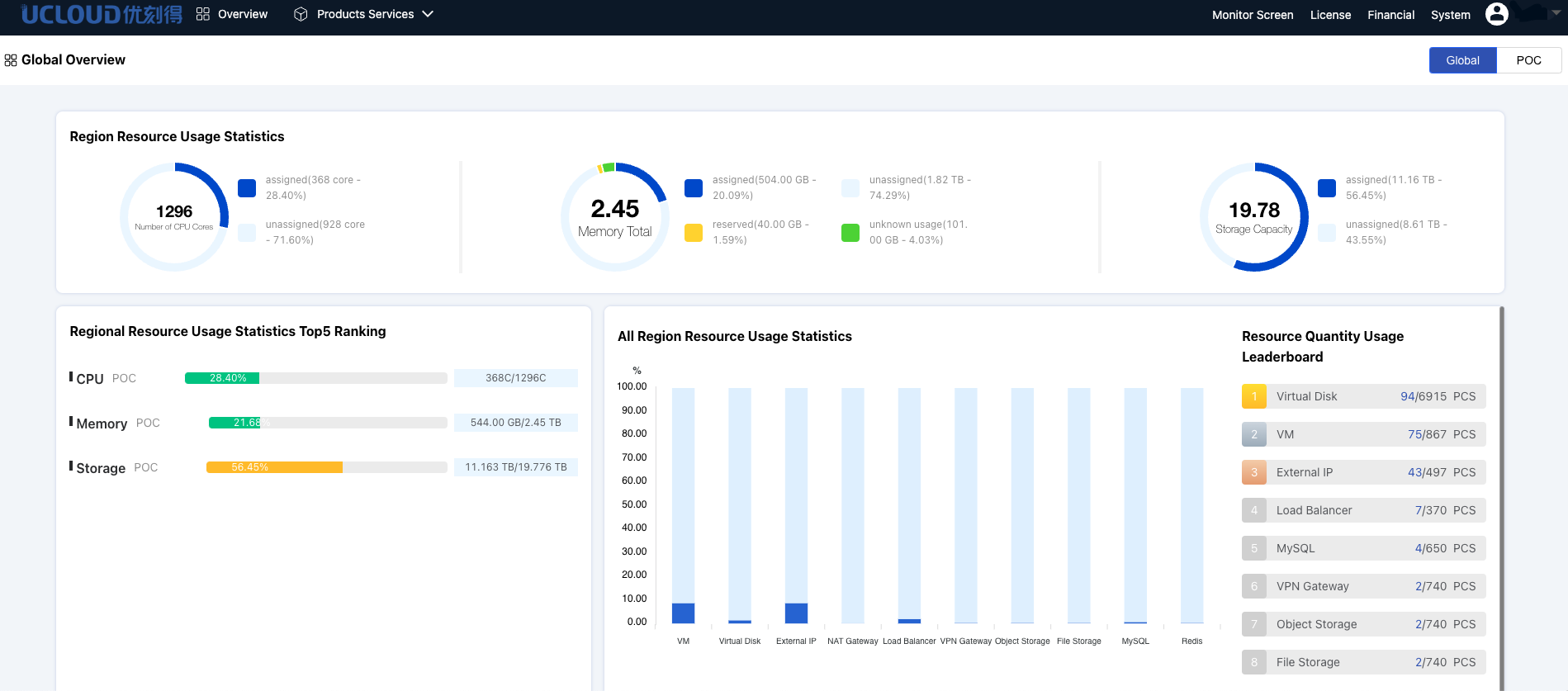Toggle storage assigned legend swatch
The image size is (1568, 691).
(x=1327, y=188)
